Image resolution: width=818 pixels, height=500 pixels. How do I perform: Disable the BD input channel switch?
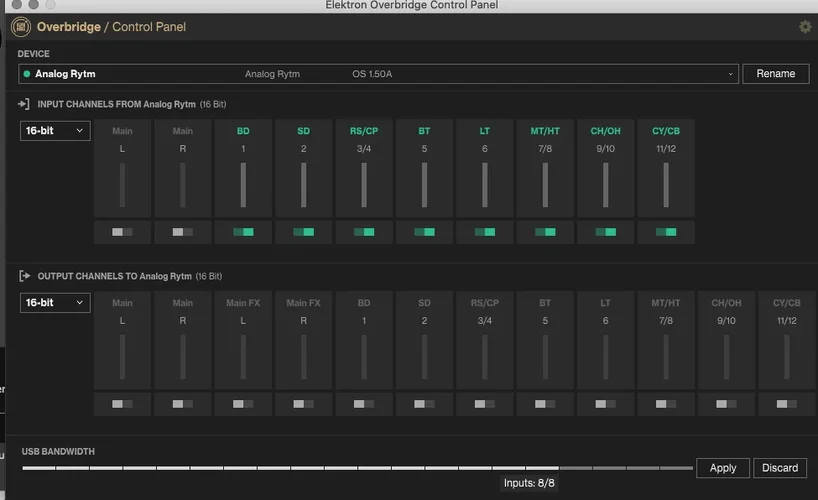[x=243, y=232]
